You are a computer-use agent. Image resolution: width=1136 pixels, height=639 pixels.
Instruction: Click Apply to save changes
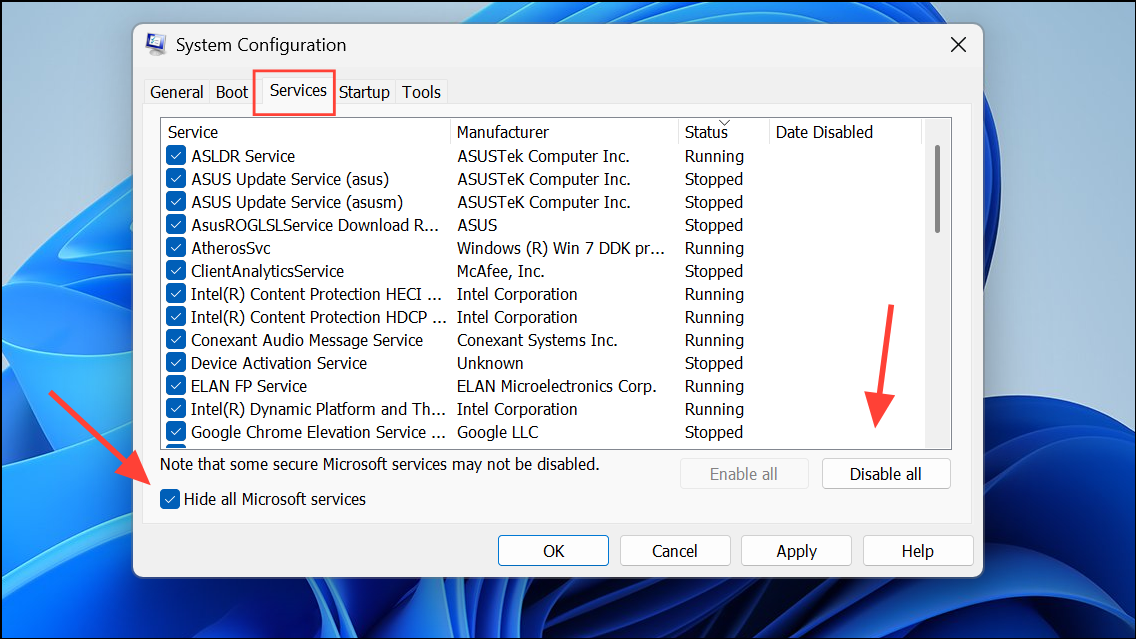pos(796,550)
